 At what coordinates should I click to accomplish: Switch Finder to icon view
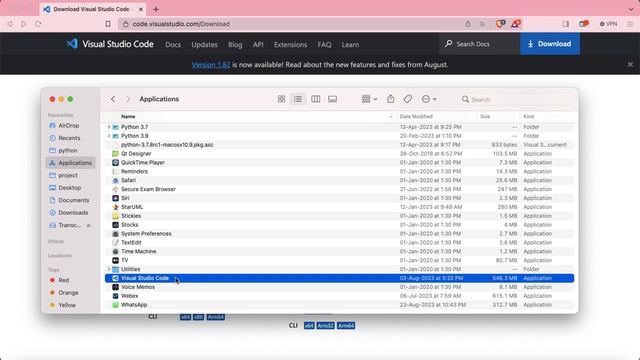point(281,99)
